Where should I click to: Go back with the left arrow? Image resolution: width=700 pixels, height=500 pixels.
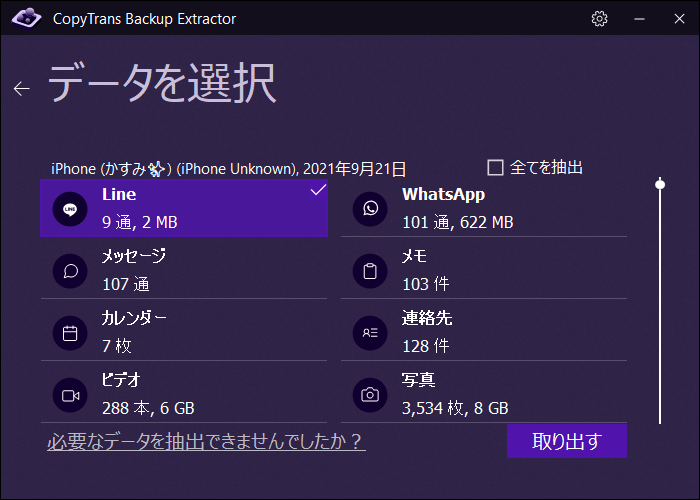pyautogui.click(x=21, y=89)
